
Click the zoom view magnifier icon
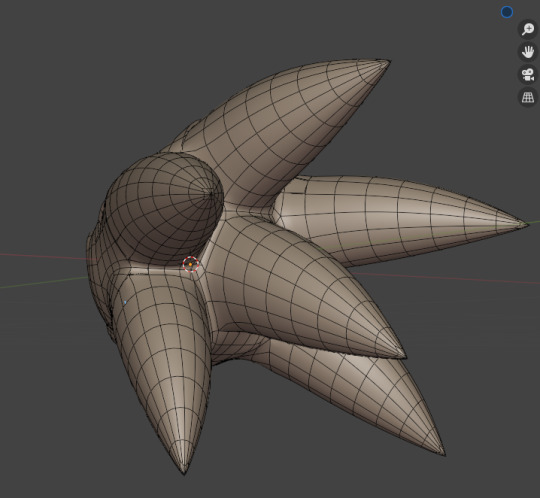pos(528,29)
